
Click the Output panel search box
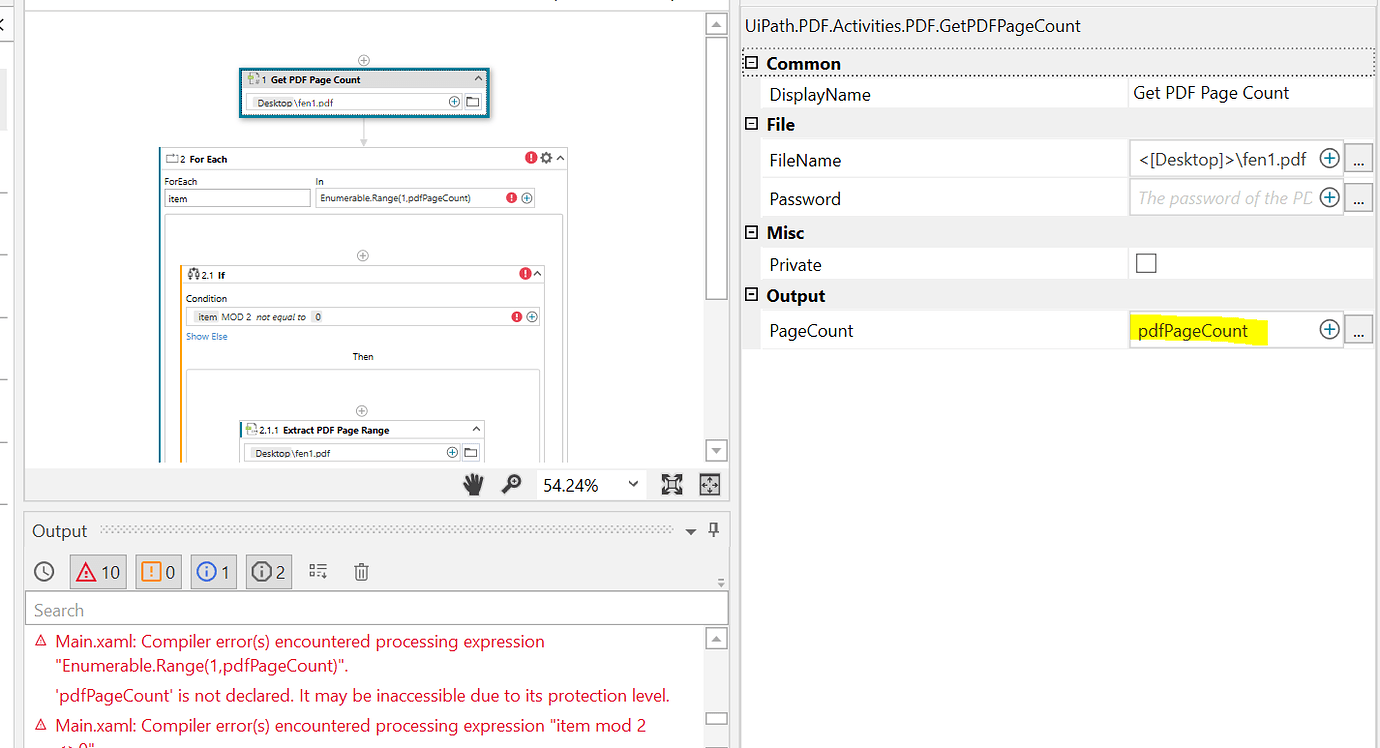(377, 609)
